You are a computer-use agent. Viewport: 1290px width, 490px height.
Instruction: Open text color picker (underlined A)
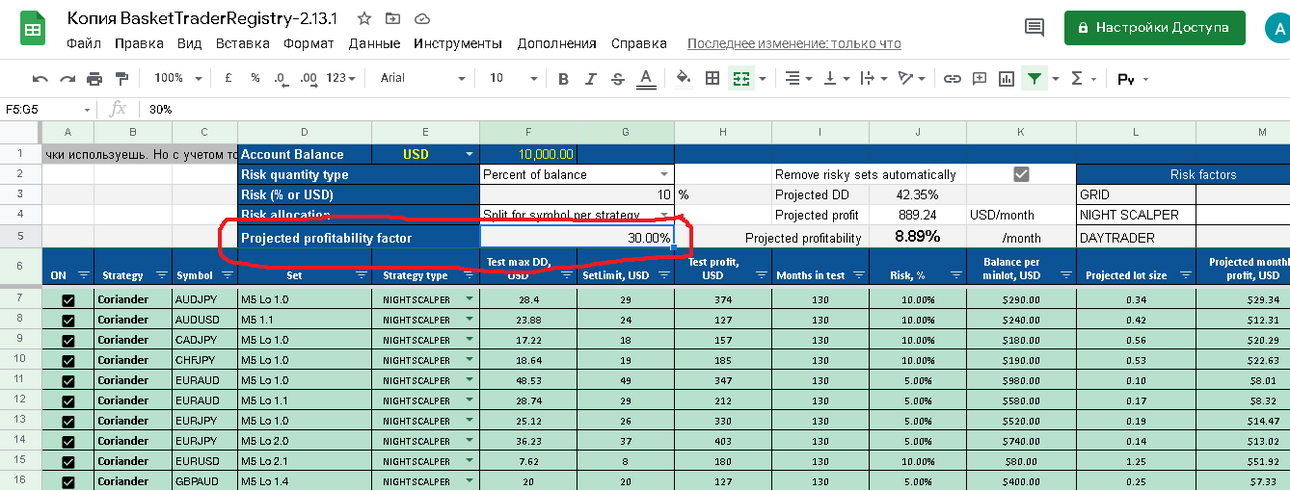pos(646,78)
